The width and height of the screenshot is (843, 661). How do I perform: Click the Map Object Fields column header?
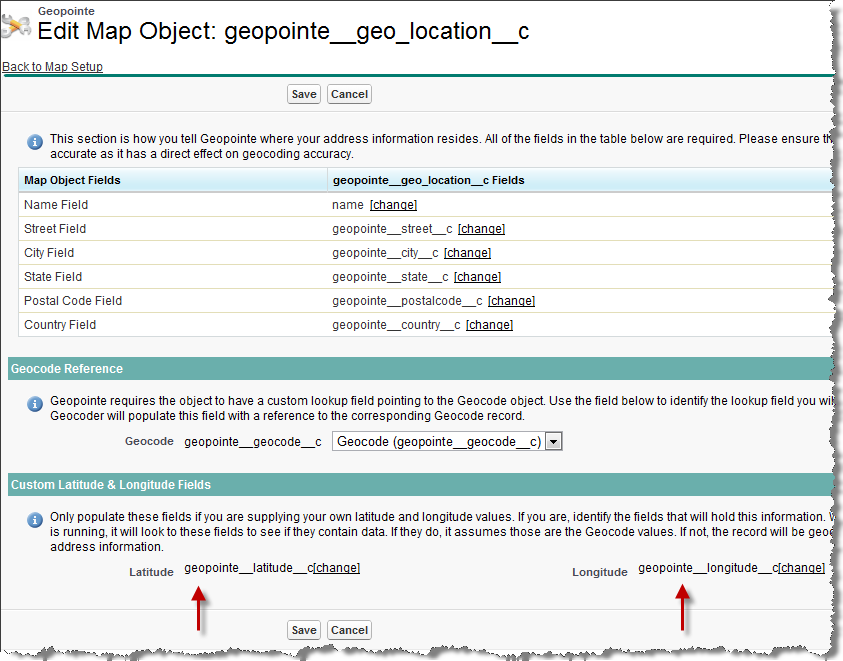point(173,180)
